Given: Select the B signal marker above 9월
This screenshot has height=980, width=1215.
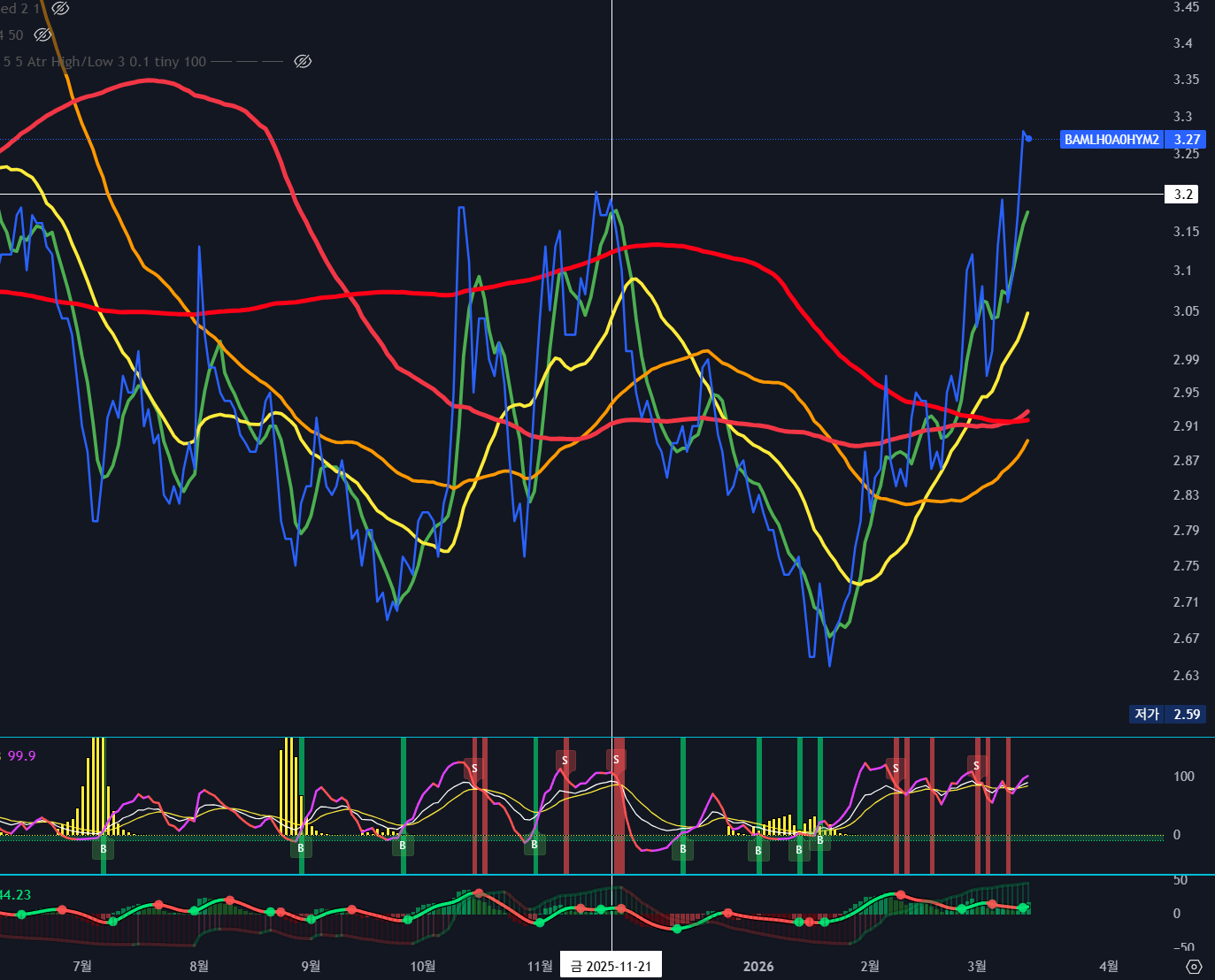Looking at the screenshot, I should click(301, 848).
